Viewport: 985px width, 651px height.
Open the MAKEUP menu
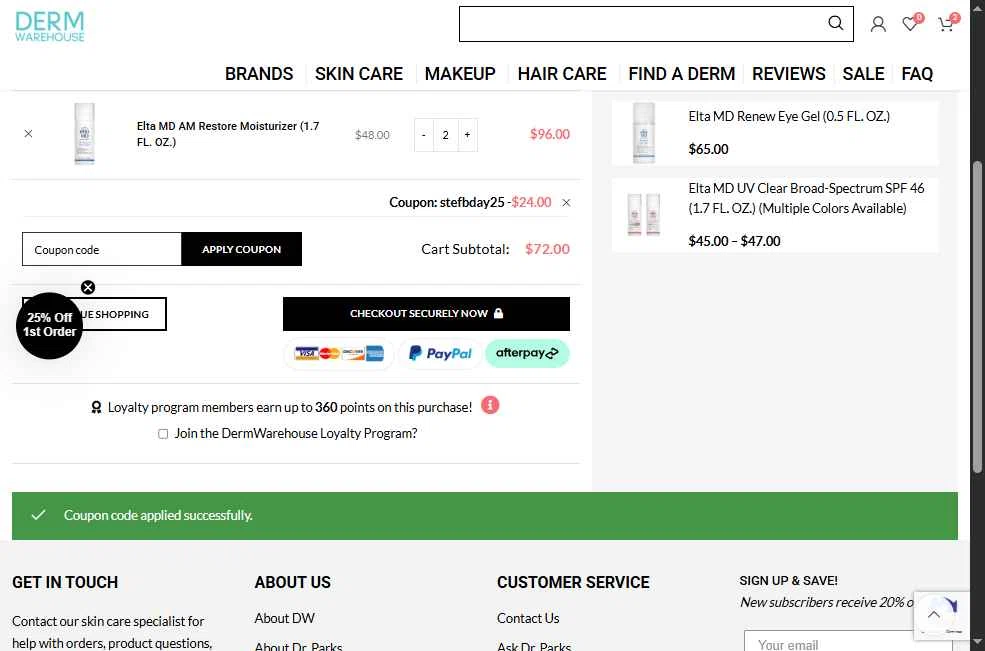(460, 74)
